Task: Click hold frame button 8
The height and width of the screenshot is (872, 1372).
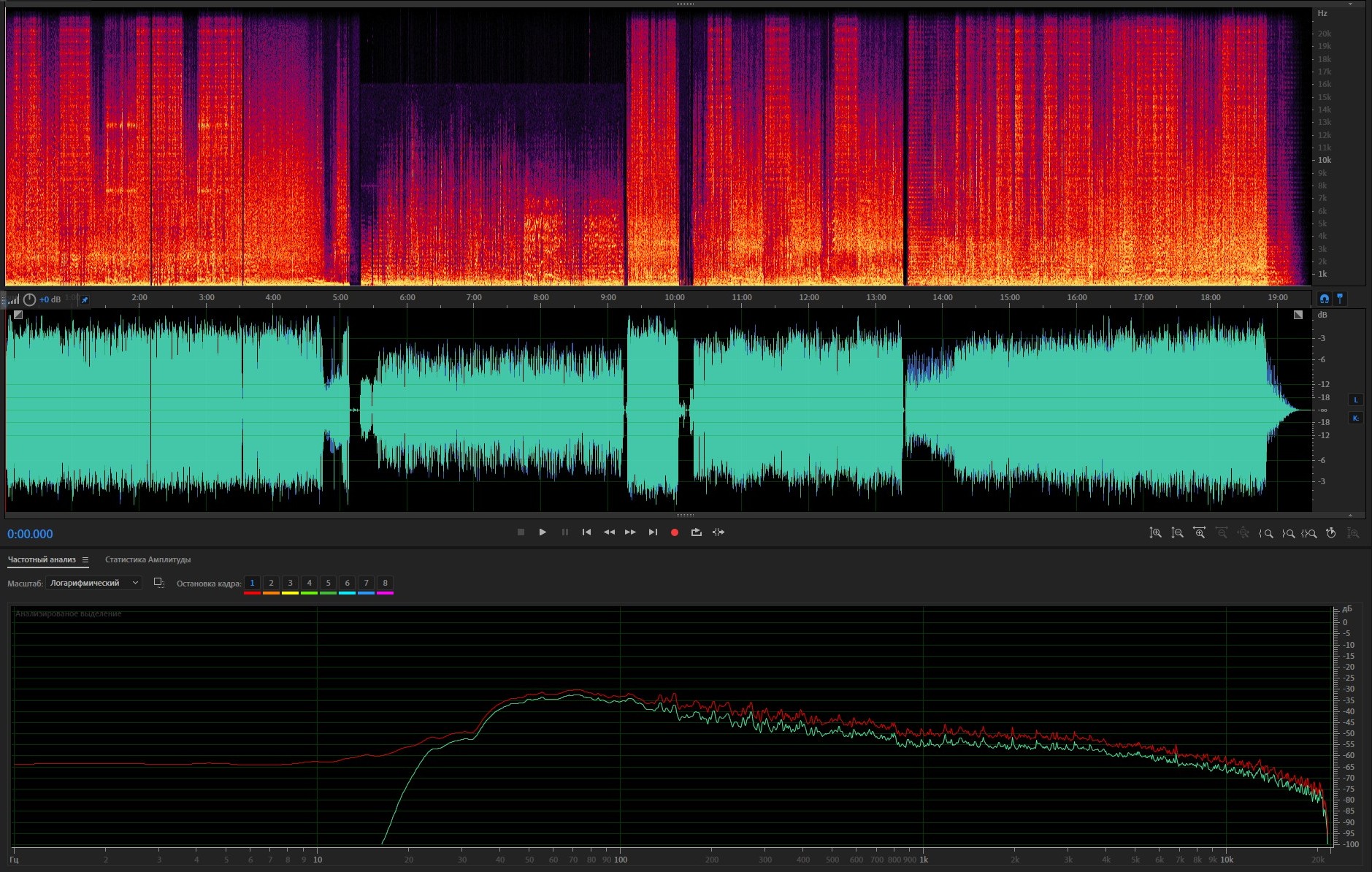Action: 385,583
